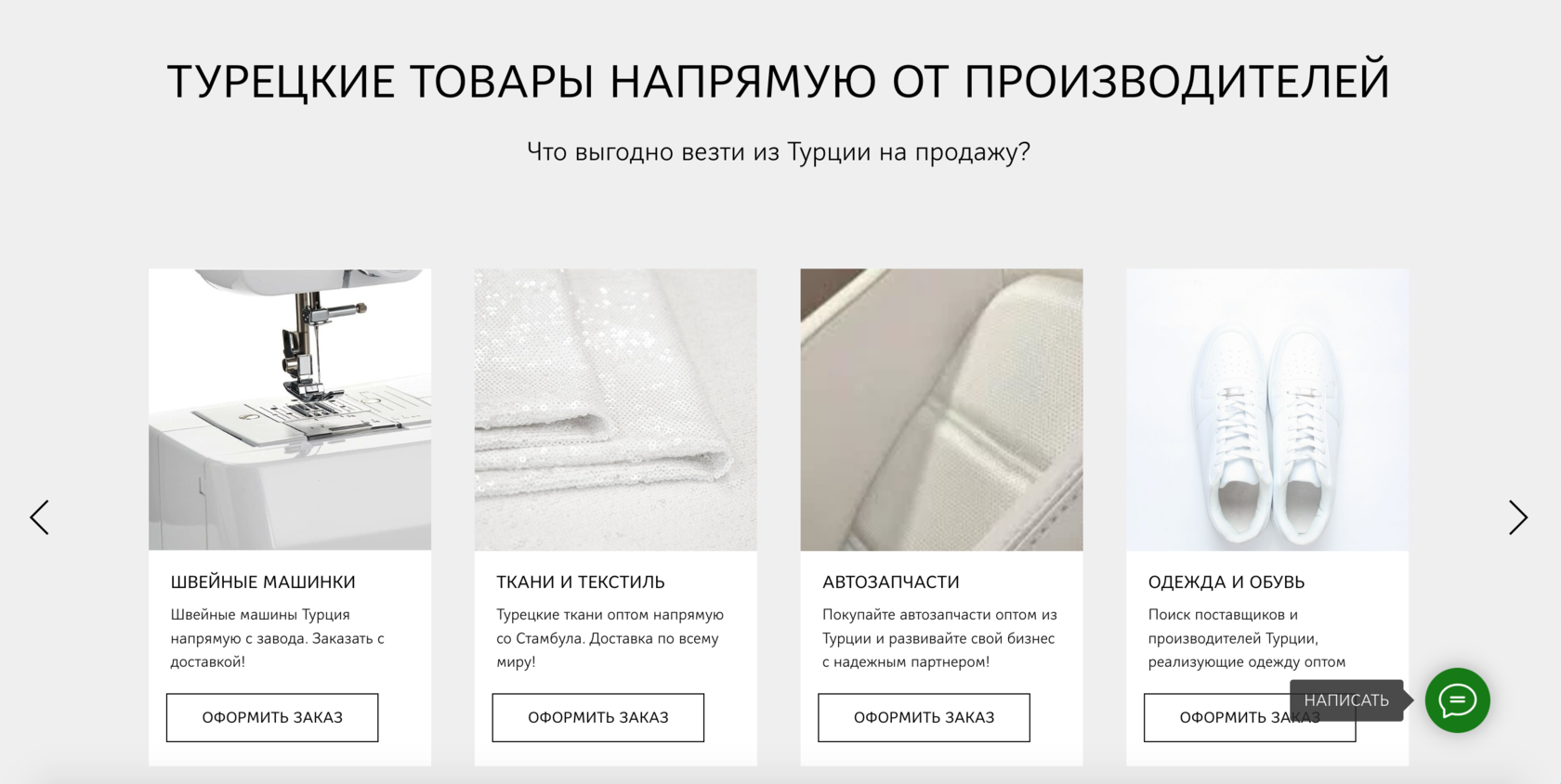
Task: Select the ТКАНИ И ТЕКСТИЛЬ card title
Action: pos(581,582)
